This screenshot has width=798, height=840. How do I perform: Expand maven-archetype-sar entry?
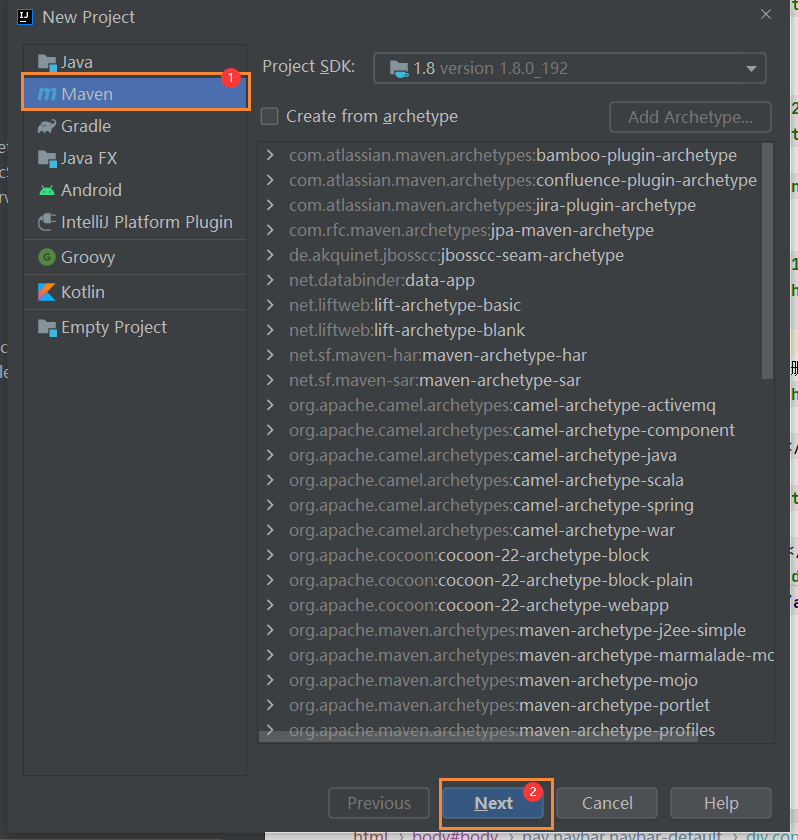270,380
